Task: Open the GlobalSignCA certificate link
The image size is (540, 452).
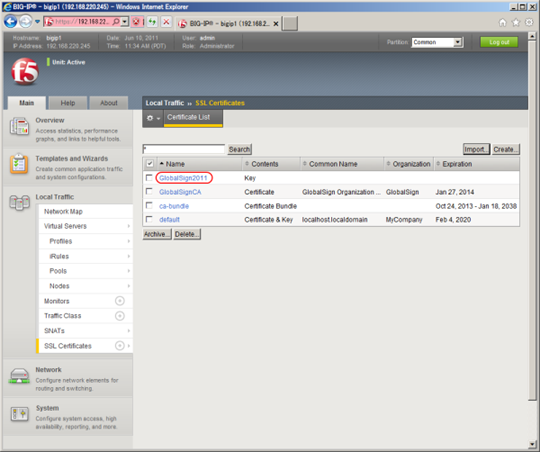Action: pyautogui.click(x=180, y=192)
